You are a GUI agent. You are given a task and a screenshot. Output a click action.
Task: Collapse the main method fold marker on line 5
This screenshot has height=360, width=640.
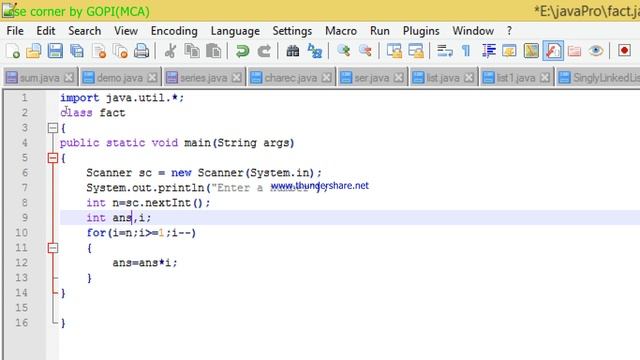click(53, 158)
